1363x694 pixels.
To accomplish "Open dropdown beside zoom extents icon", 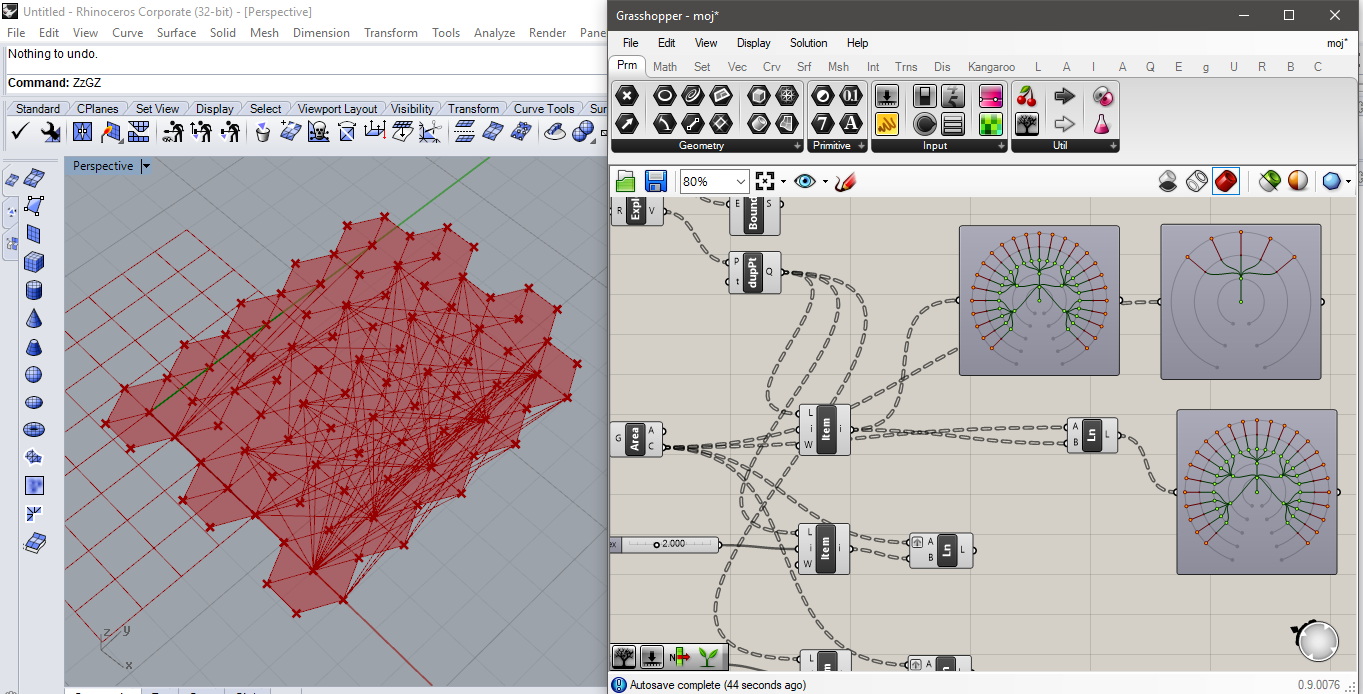I will [x=783, y=181].
